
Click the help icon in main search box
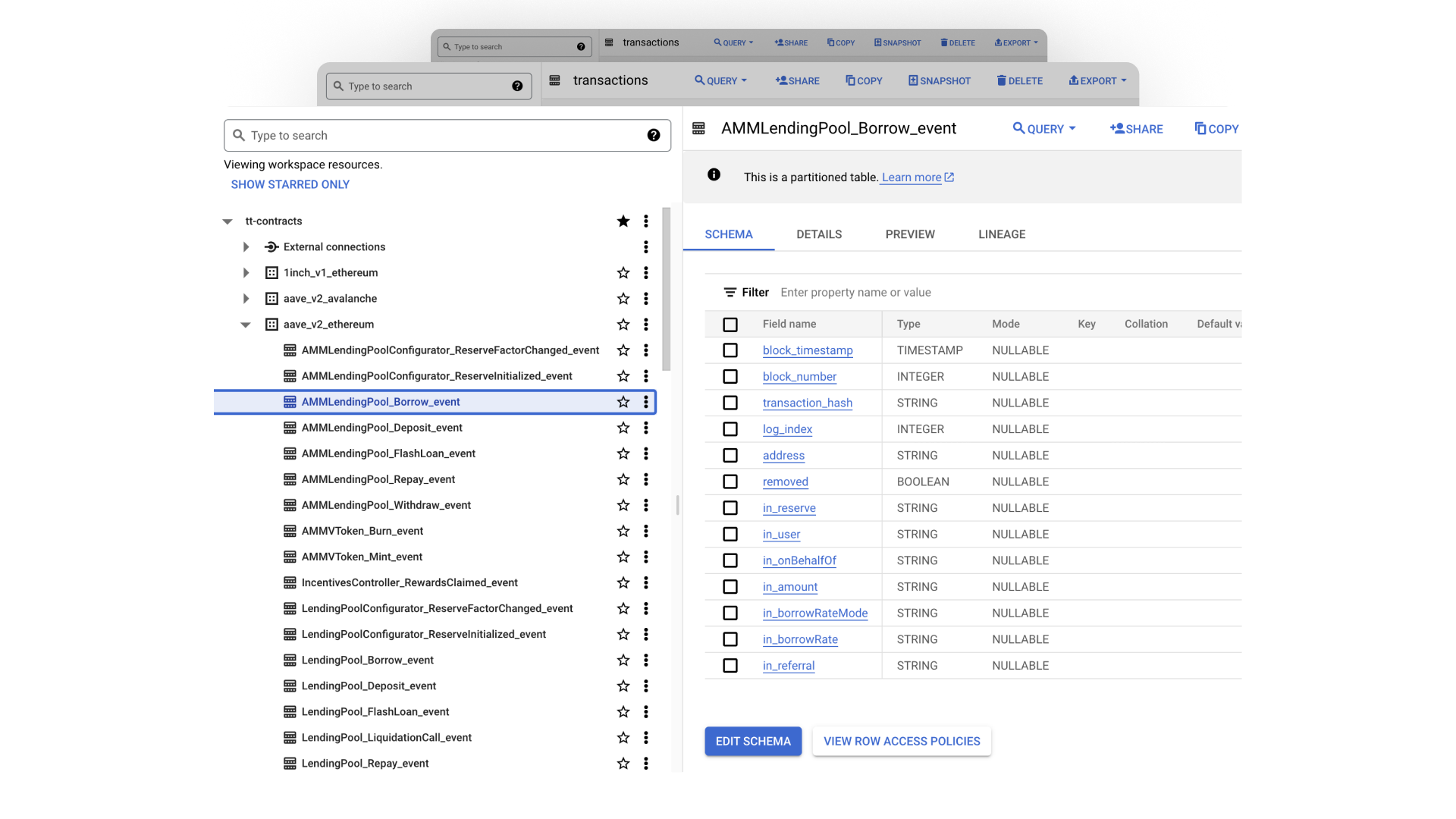[x=654, y=136]
